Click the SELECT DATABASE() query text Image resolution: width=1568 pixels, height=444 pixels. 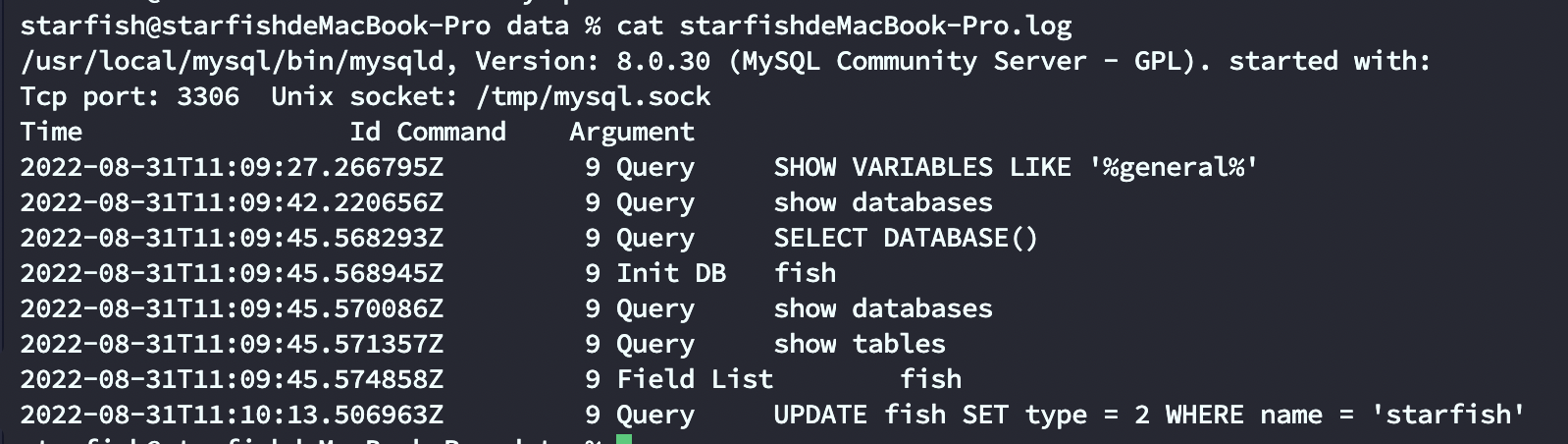[905, 238]
